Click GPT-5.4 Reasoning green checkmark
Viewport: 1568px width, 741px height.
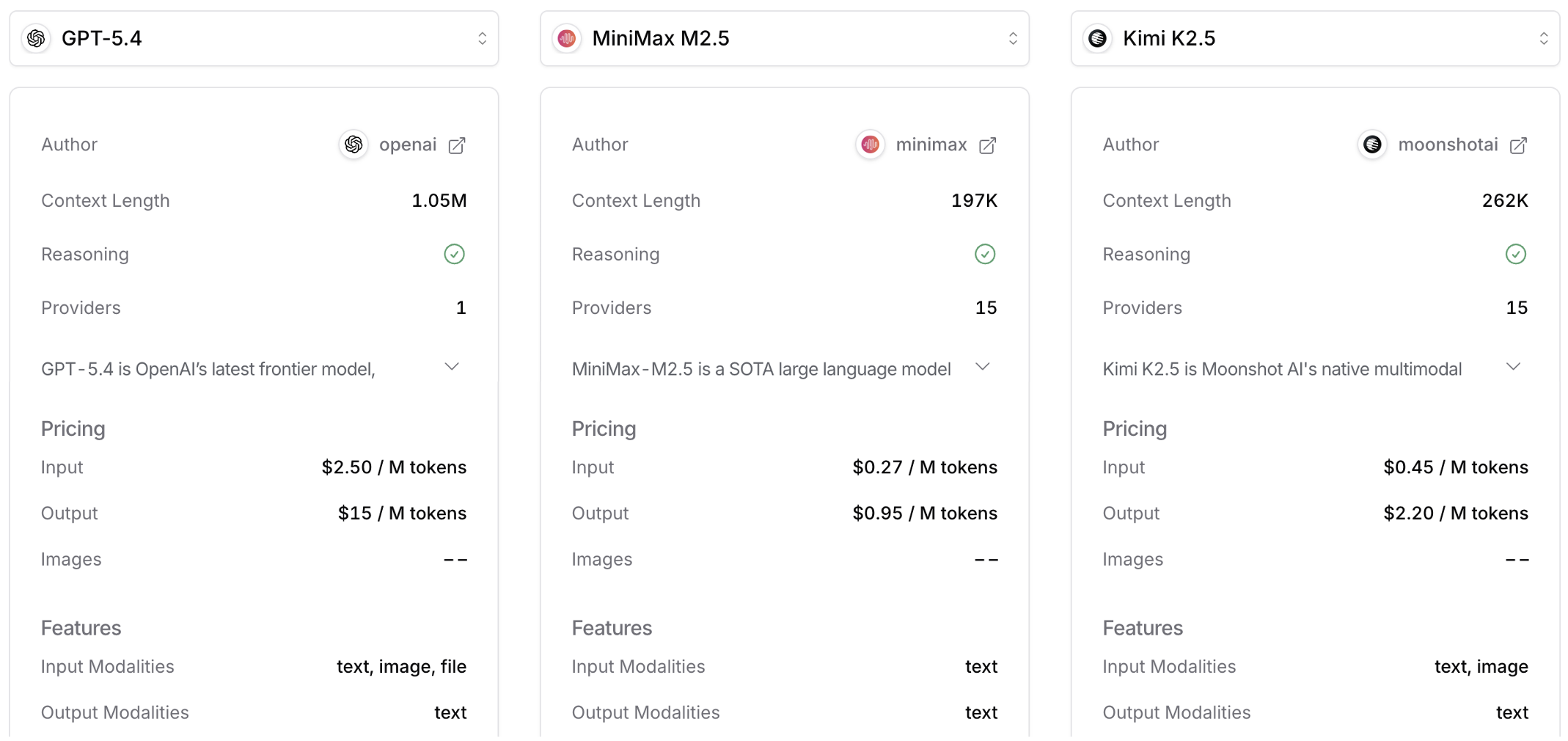click(454, 254)
